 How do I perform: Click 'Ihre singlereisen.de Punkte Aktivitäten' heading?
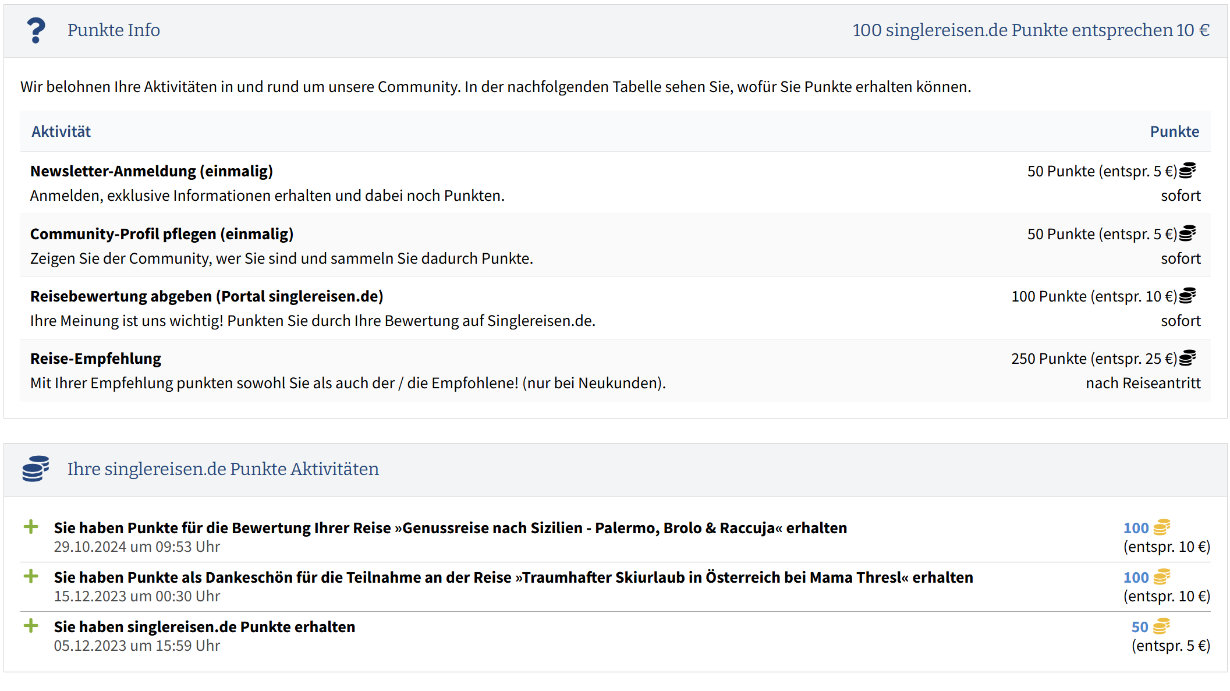(x=223, y=469)
